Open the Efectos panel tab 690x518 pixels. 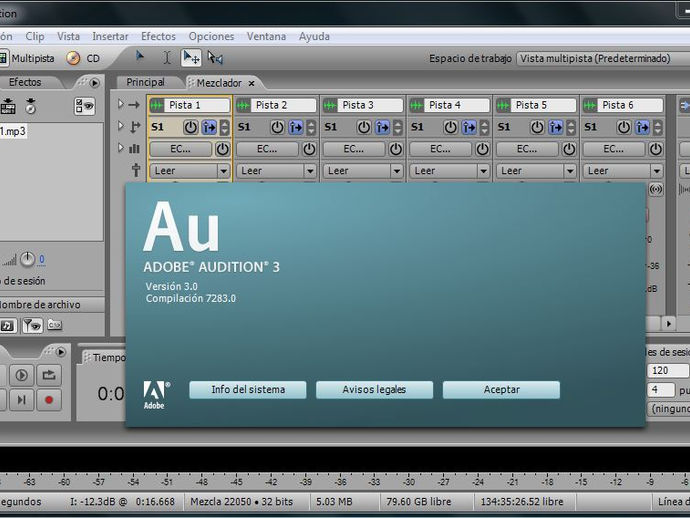click(25, 82)
